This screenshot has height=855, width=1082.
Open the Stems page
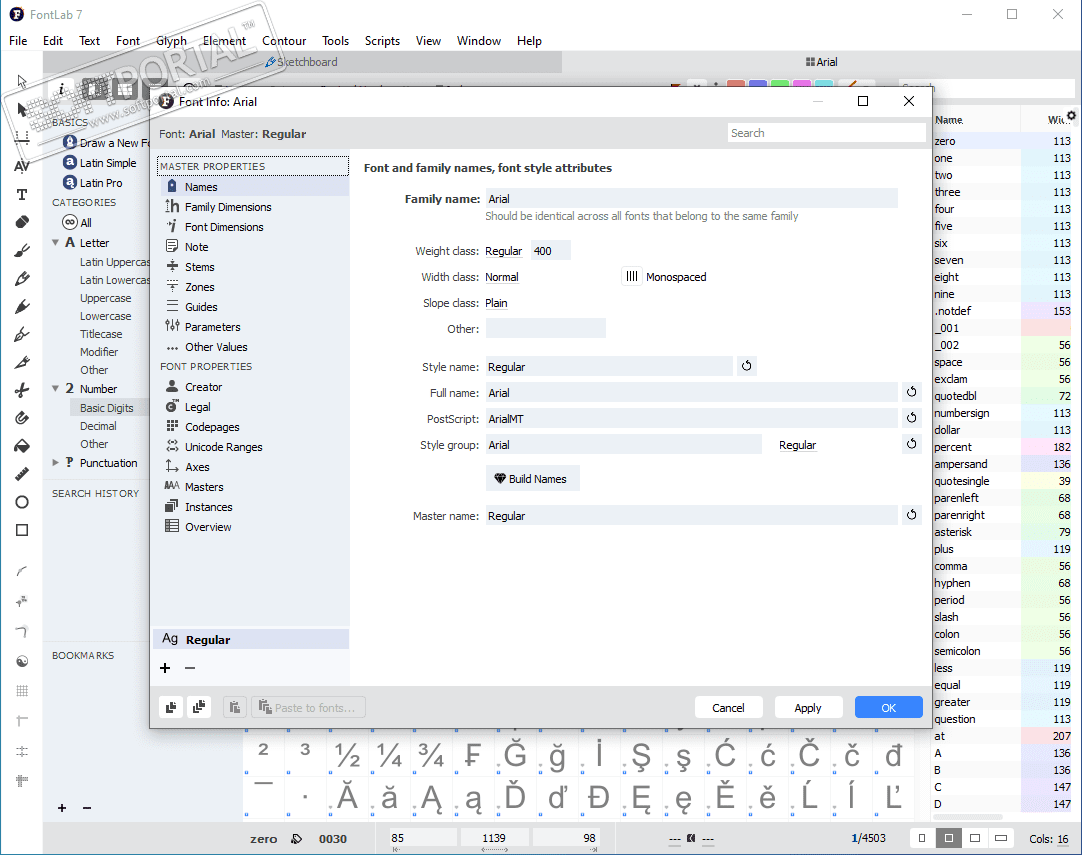click(x=199, y=267)
